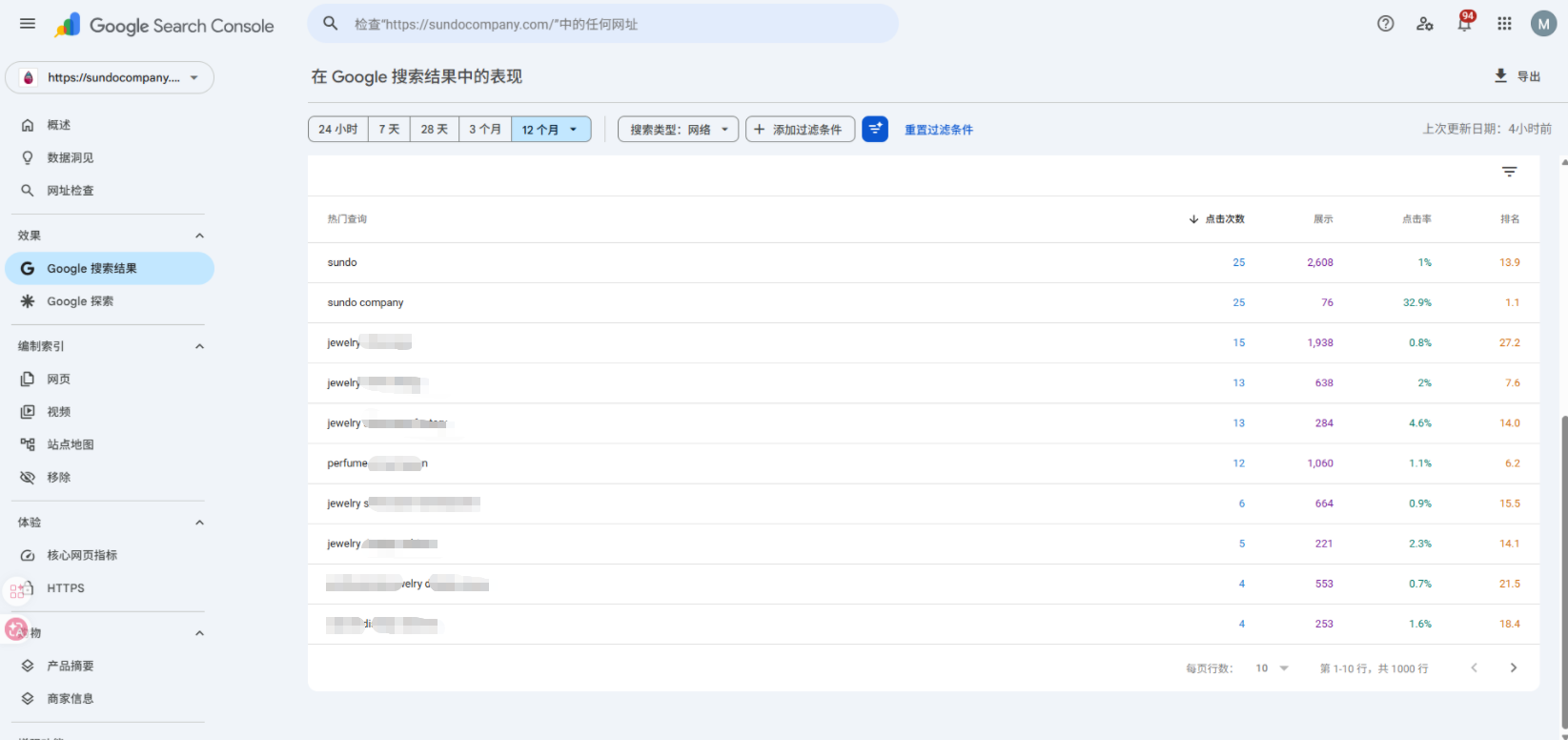
Task: Click the 32.9% click-through rate value
Action: pos(1417,302)
